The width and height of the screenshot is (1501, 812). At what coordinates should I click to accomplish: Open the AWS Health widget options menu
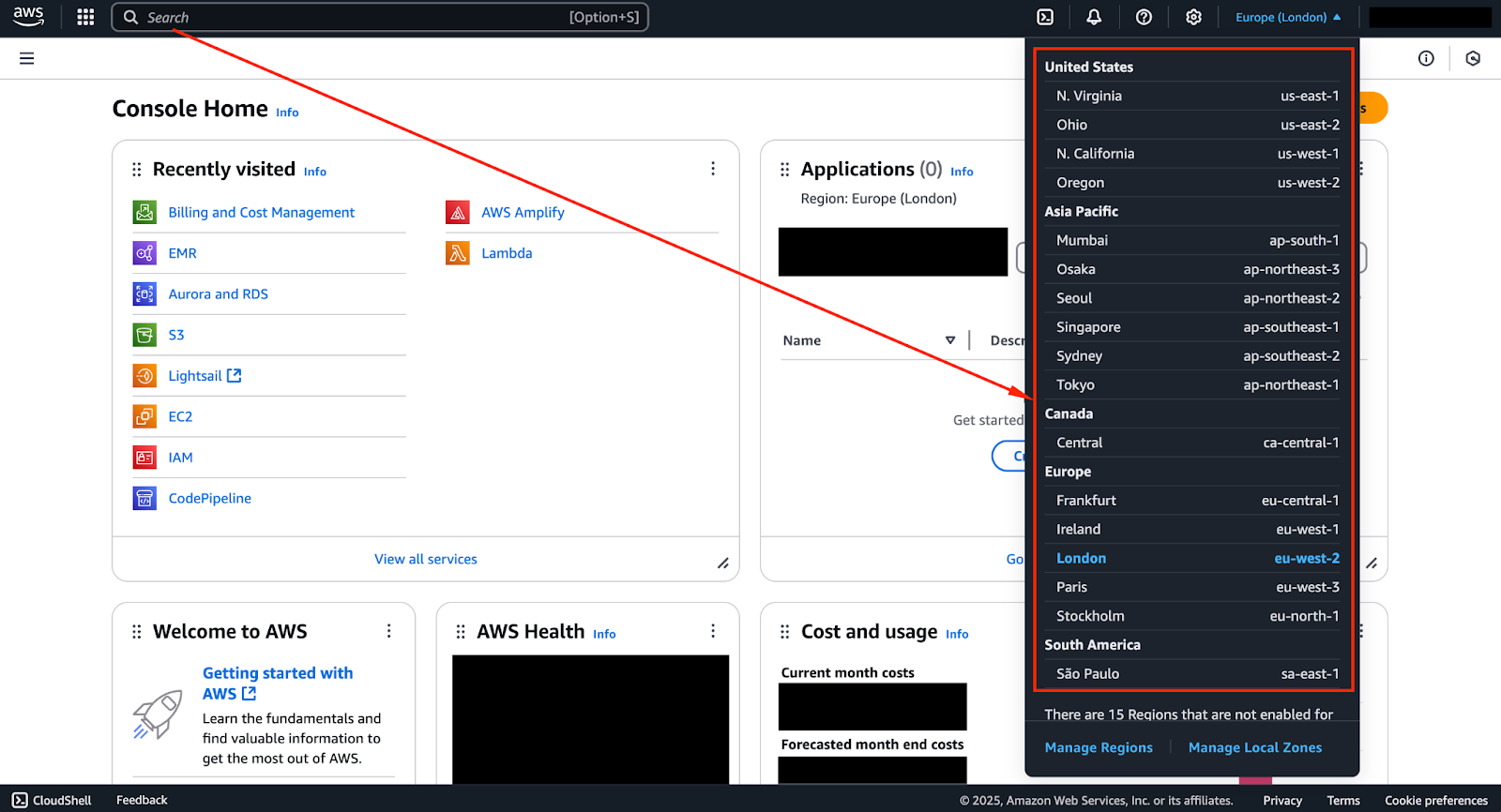713,631
